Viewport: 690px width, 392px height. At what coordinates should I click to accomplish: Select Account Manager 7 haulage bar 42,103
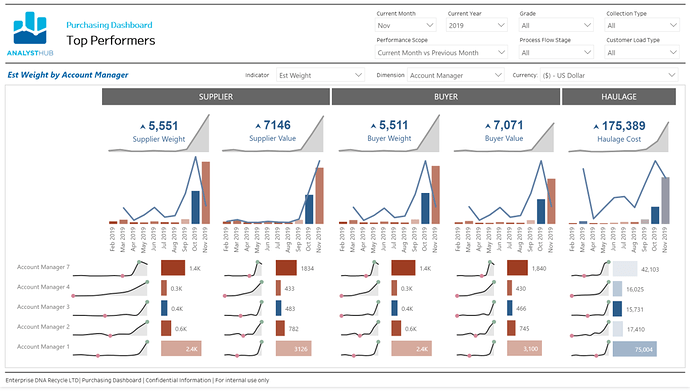(x=625, y=269)
